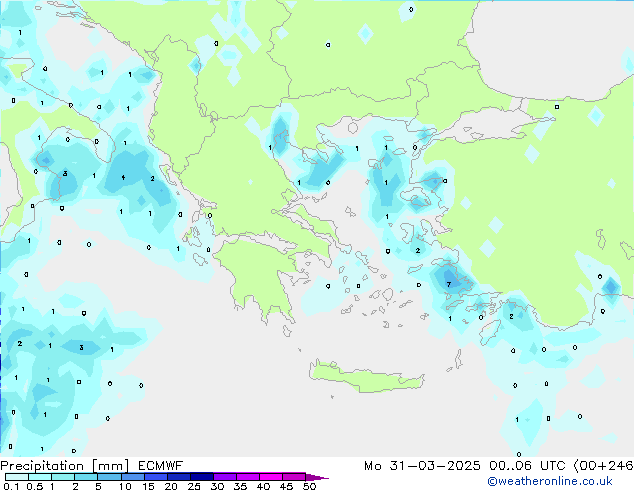Screen dimensions: 634x490
Task: Click the legend label '30'
Action: coord(217,486)
